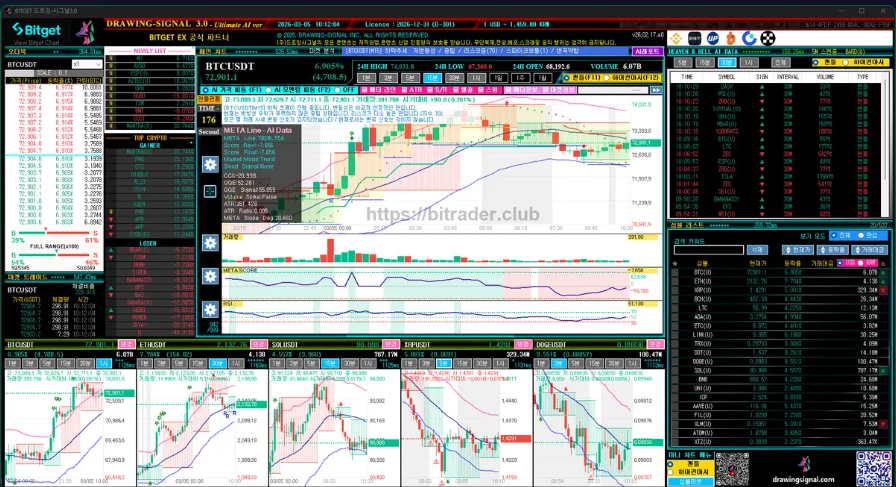Screen dimensions: 896x487
Task: Select AI 모멘텀 파동 (F2) radio
Action: point(269,90)
